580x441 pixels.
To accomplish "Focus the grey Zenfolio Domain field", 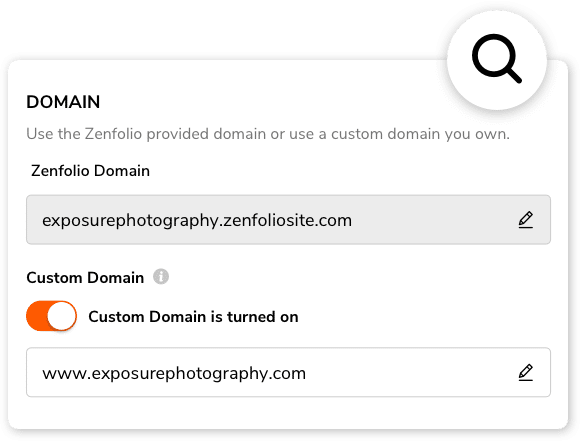I will click(x=288, y=220).
